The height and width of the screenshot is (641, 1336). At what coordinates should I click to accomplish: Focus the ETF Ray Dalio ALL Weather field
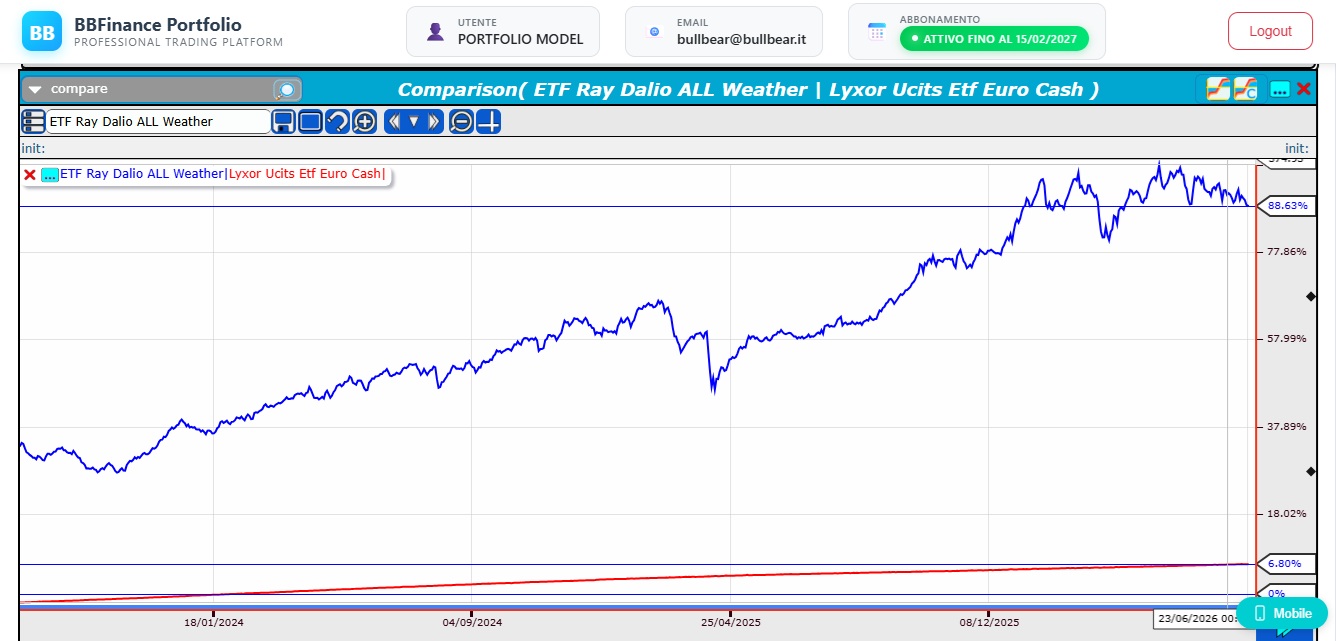pyautogui.click(x=158, y=122)
